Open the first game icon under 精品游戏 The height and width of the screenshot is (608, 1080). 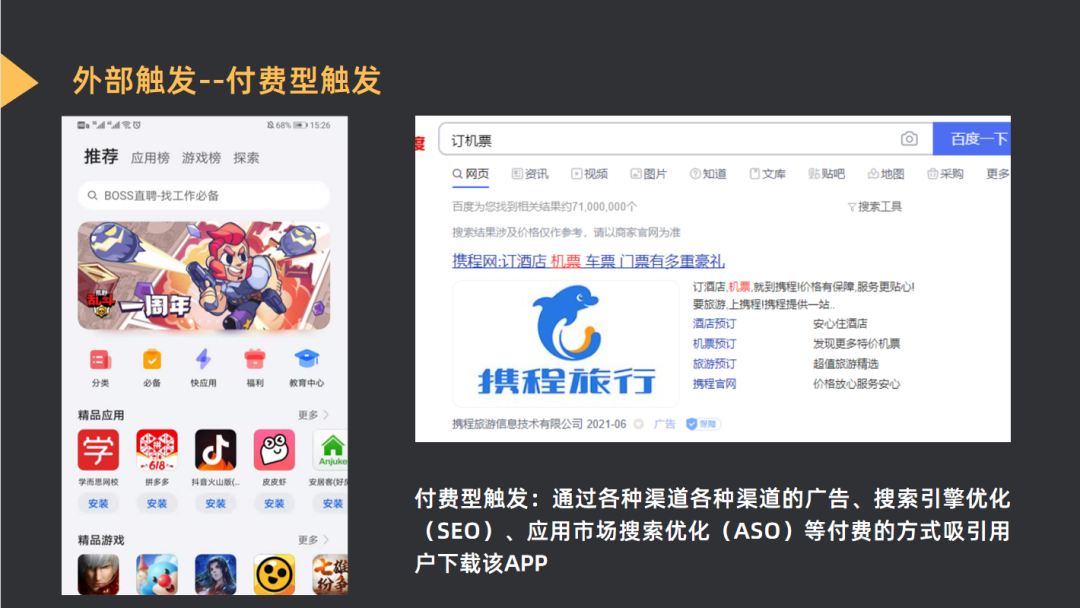pyautogui.click(x=98, y=574)
